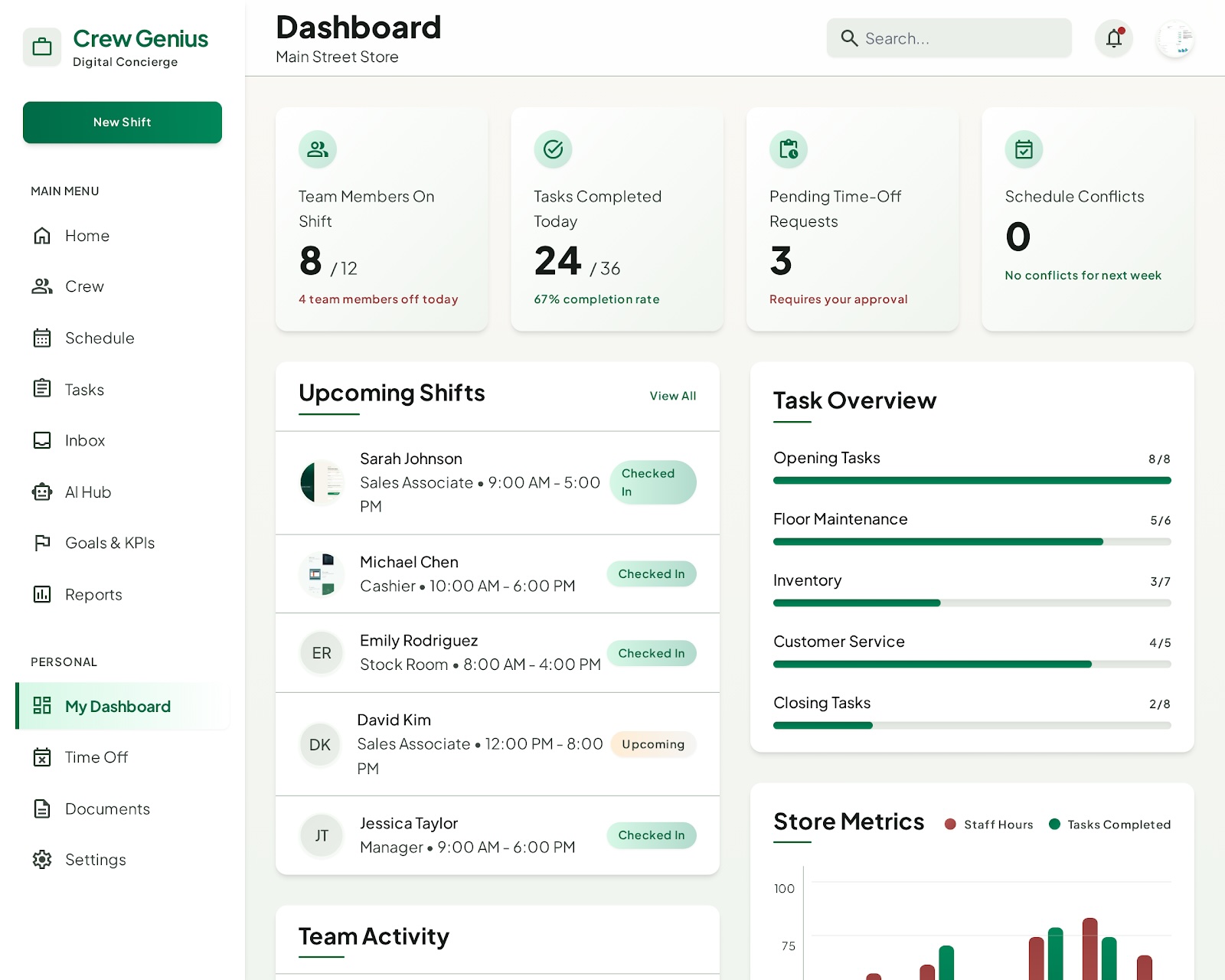The height and width of the screenshot is (980, 1225).
Task: Click the Floor Maintenance progress bar
Action: (x=972, y=542)
